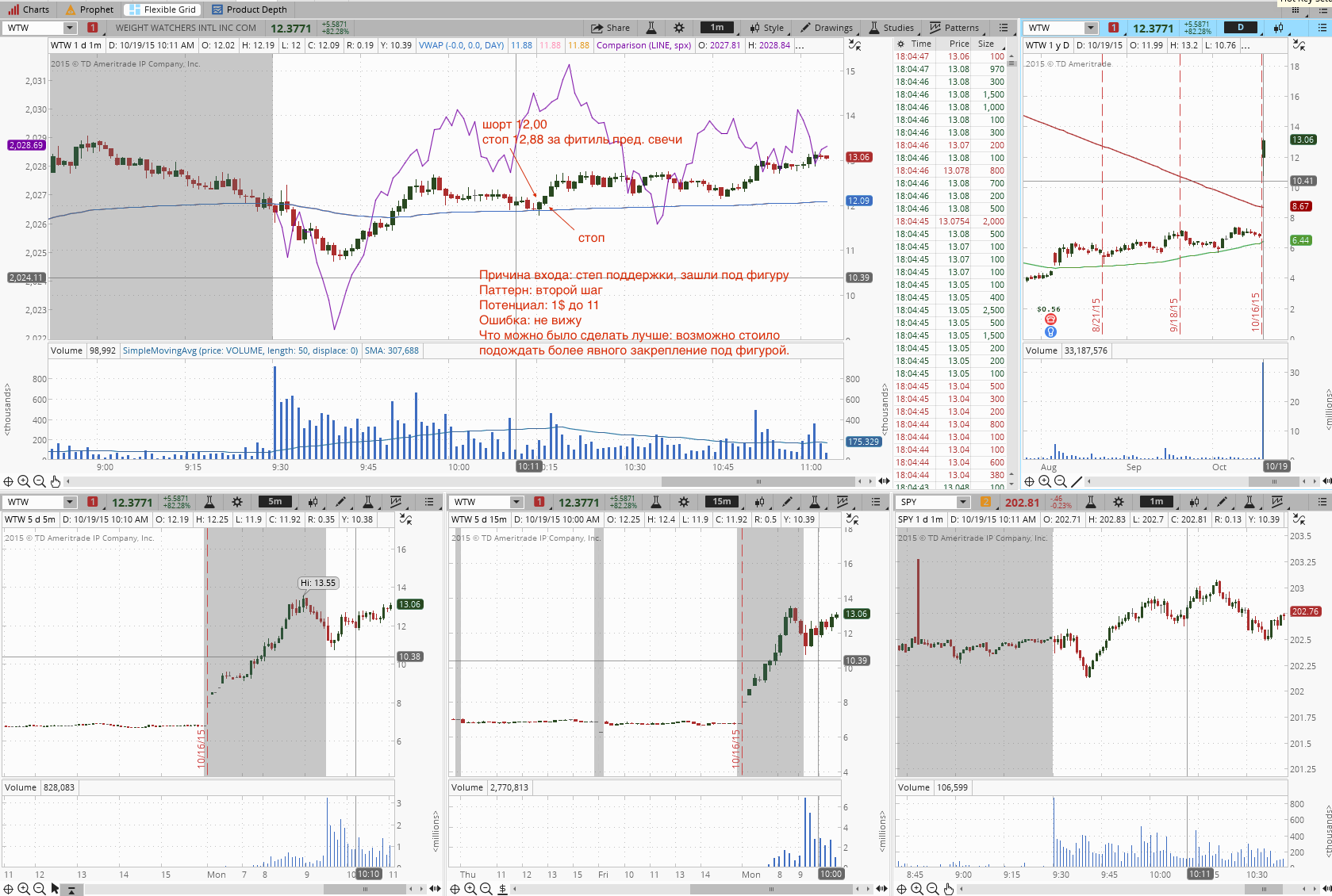Open flask icon on 5m chart toolbar
The width and height of the screenshot is (1332, 896).
coord(209,502)
